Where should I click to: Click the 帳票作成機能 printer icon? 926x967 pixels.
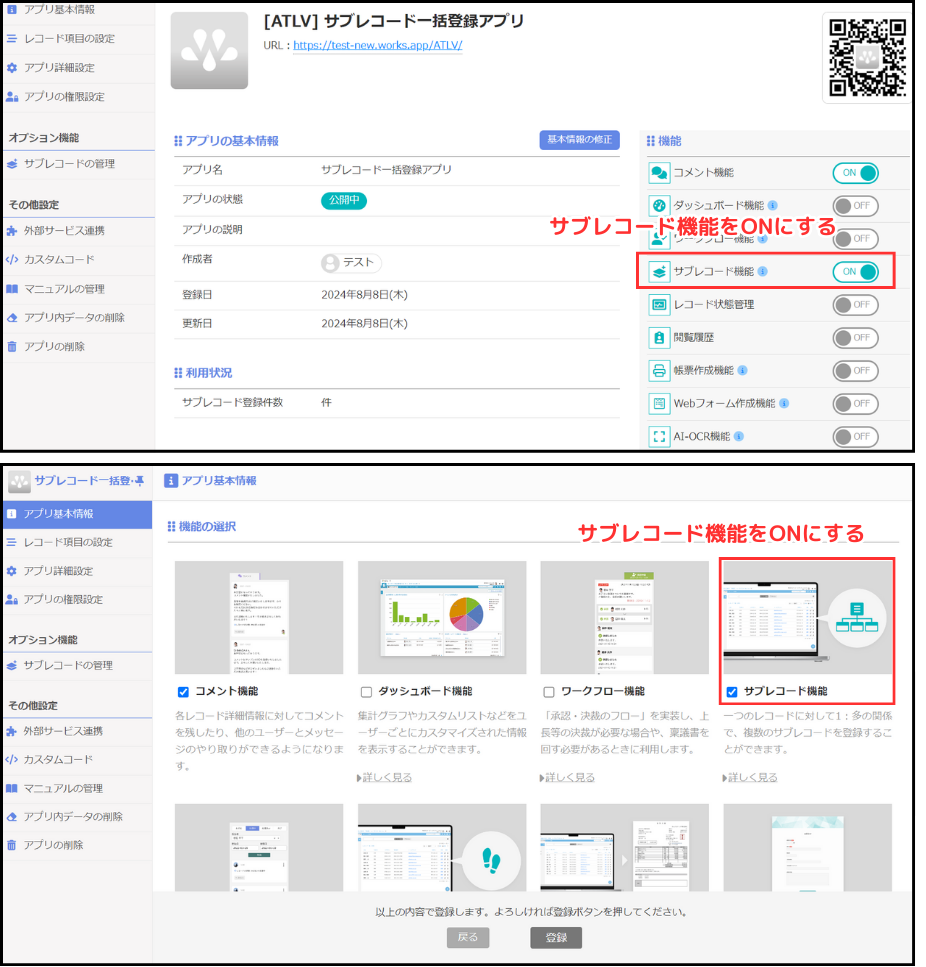(659, 371)
